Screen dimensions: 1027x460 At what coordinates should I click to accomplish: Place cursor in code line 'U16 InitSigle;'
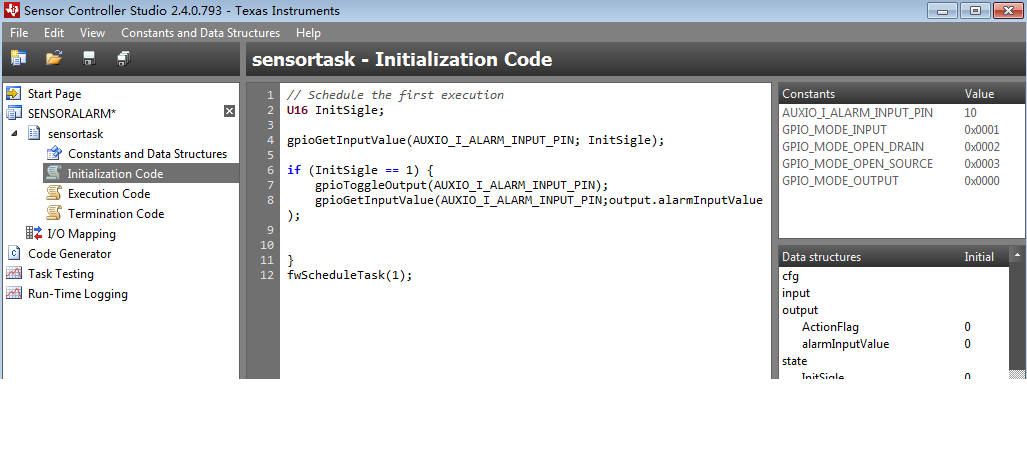tap(335, 110)
